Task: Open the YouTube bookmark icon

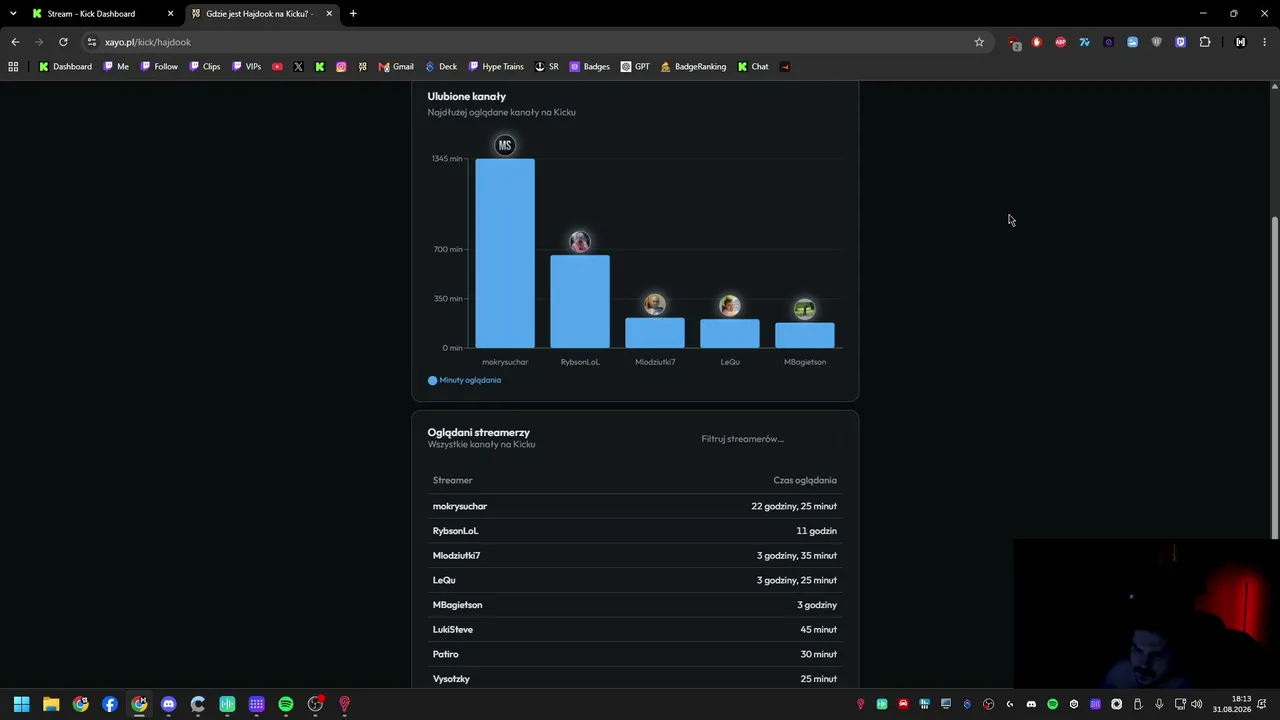Action: click(x=277, y=67)
